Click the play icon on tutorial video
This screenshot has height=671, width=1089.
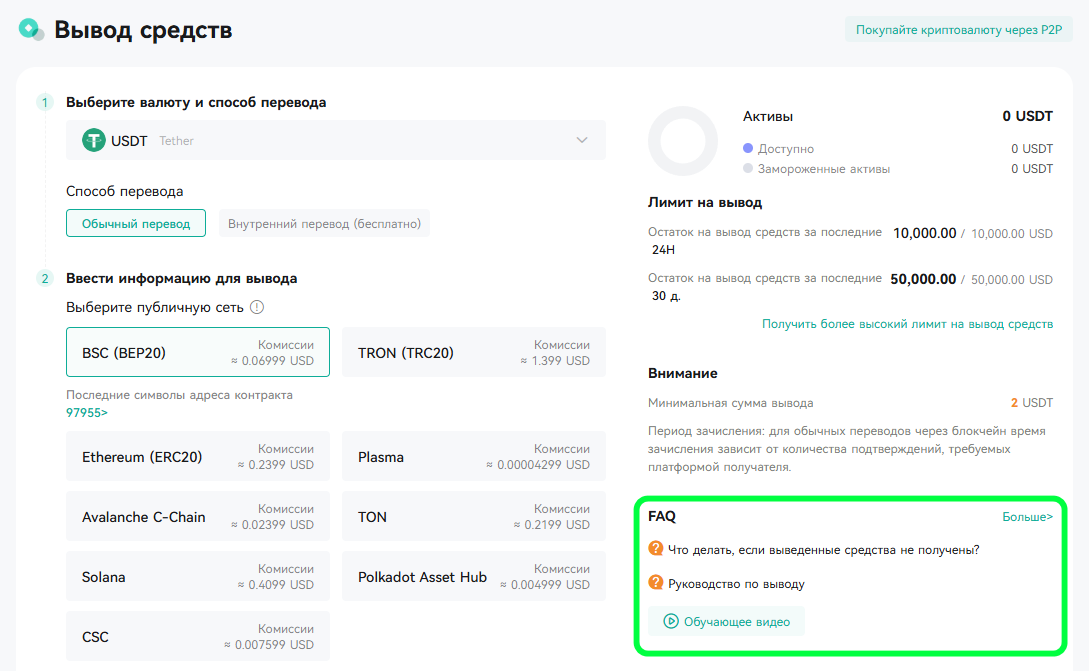(x=670, y=621)
